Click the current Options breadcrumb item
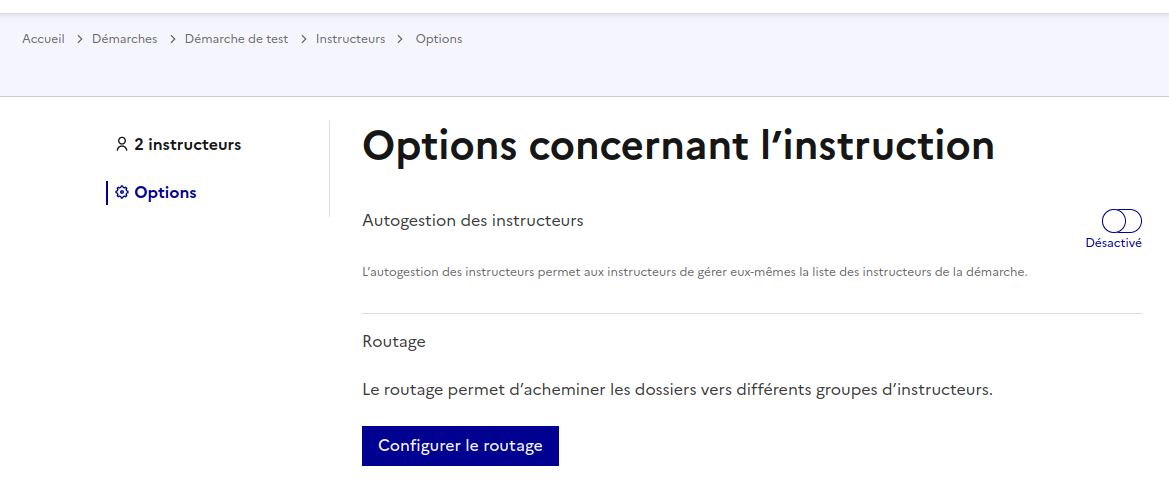 click(439, 39)
